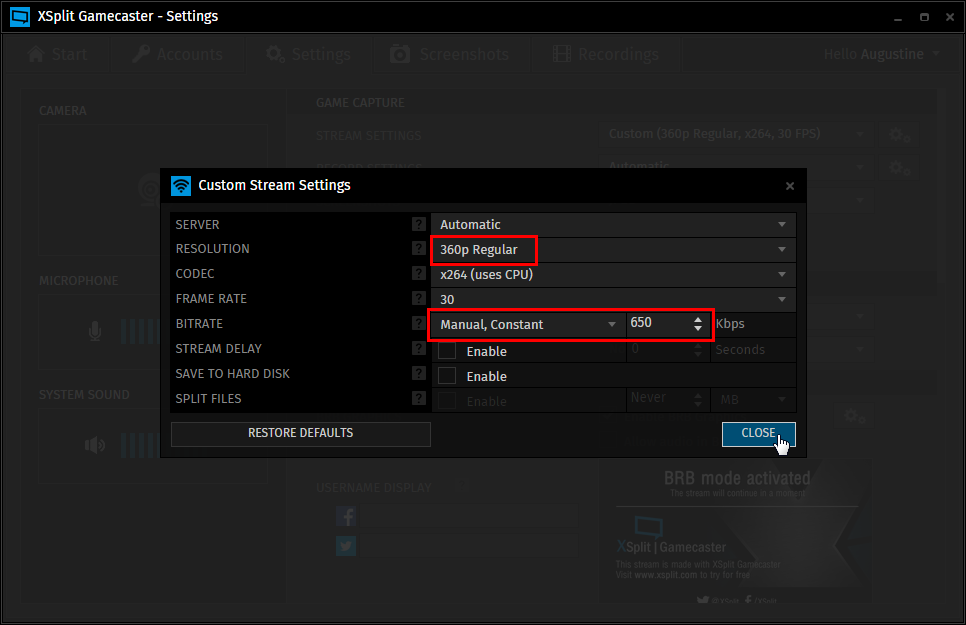Click the help icon next to RESOLUTION
966x625 pixels.
click(419, 248)
